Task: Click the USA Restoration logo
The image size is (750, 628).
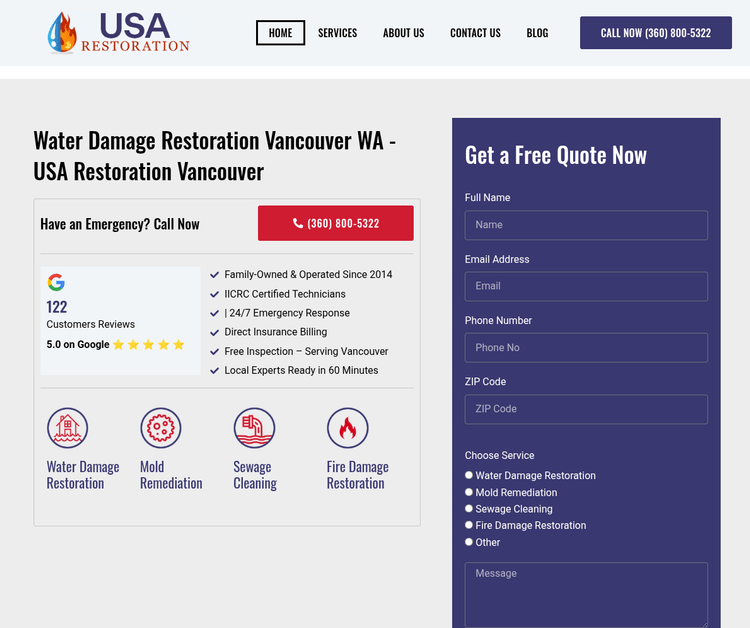Action: [119, 33]
